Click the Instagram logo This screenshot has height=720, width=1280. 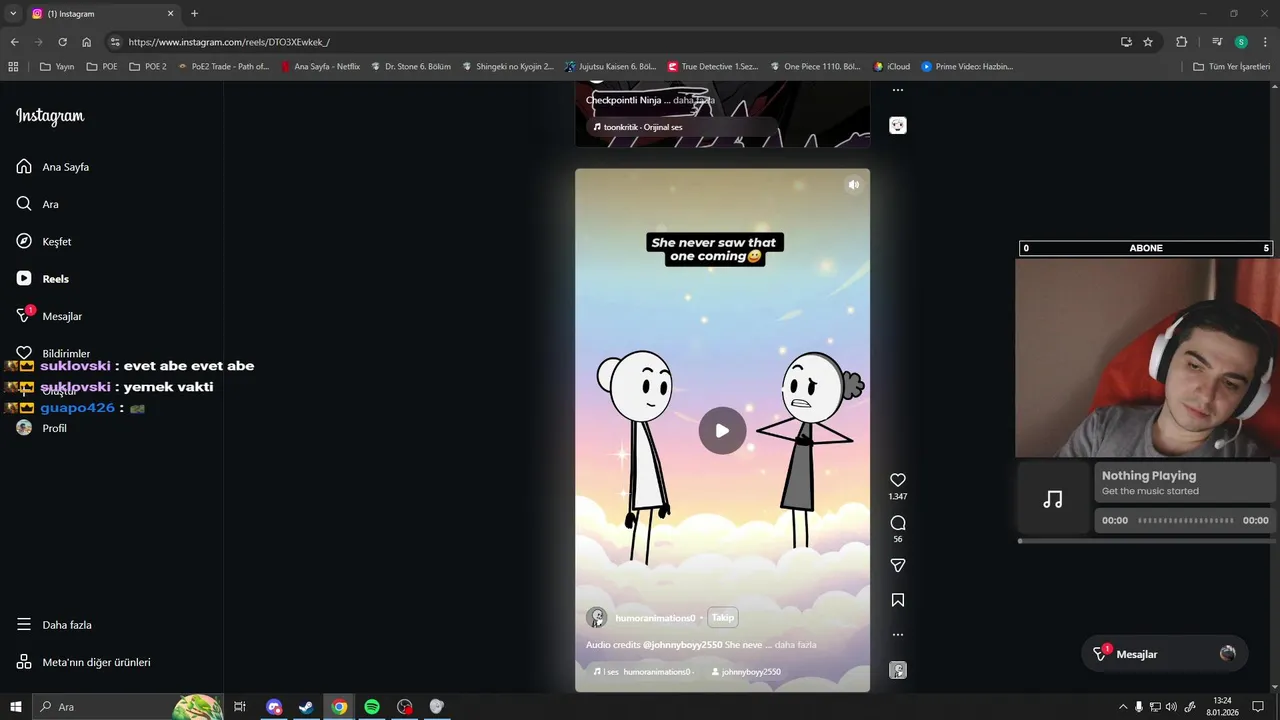click(x=50, y=116)
